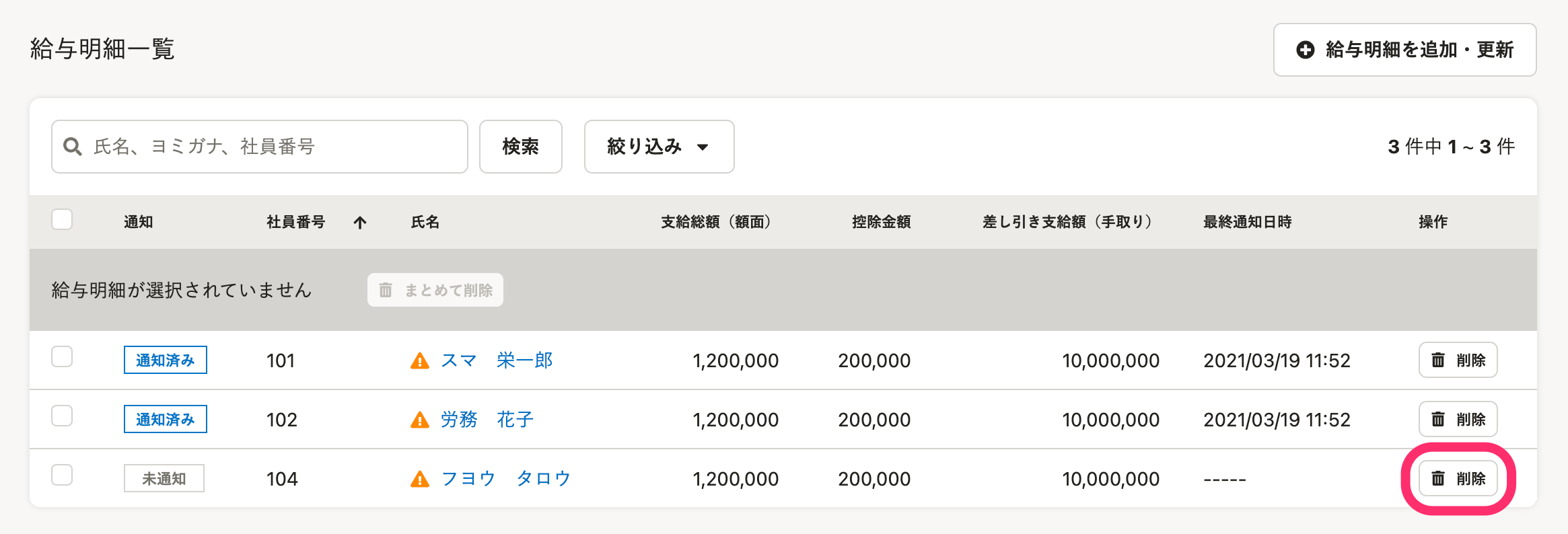1568x534 pixels.
Task: Focus the name and employee number search field
Action: pyautogui.click(x=260, y=147)
